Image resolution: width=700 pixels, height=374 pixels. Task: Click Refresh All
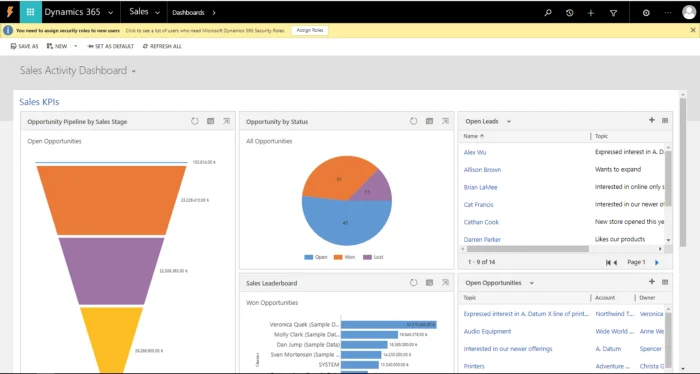tap(162, 46)
